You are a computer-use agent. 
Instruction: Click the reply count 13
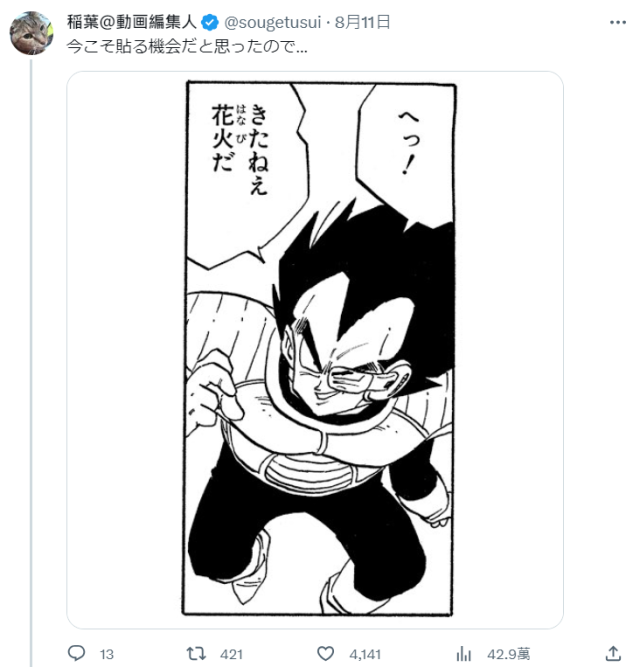(x=107, y=654)
